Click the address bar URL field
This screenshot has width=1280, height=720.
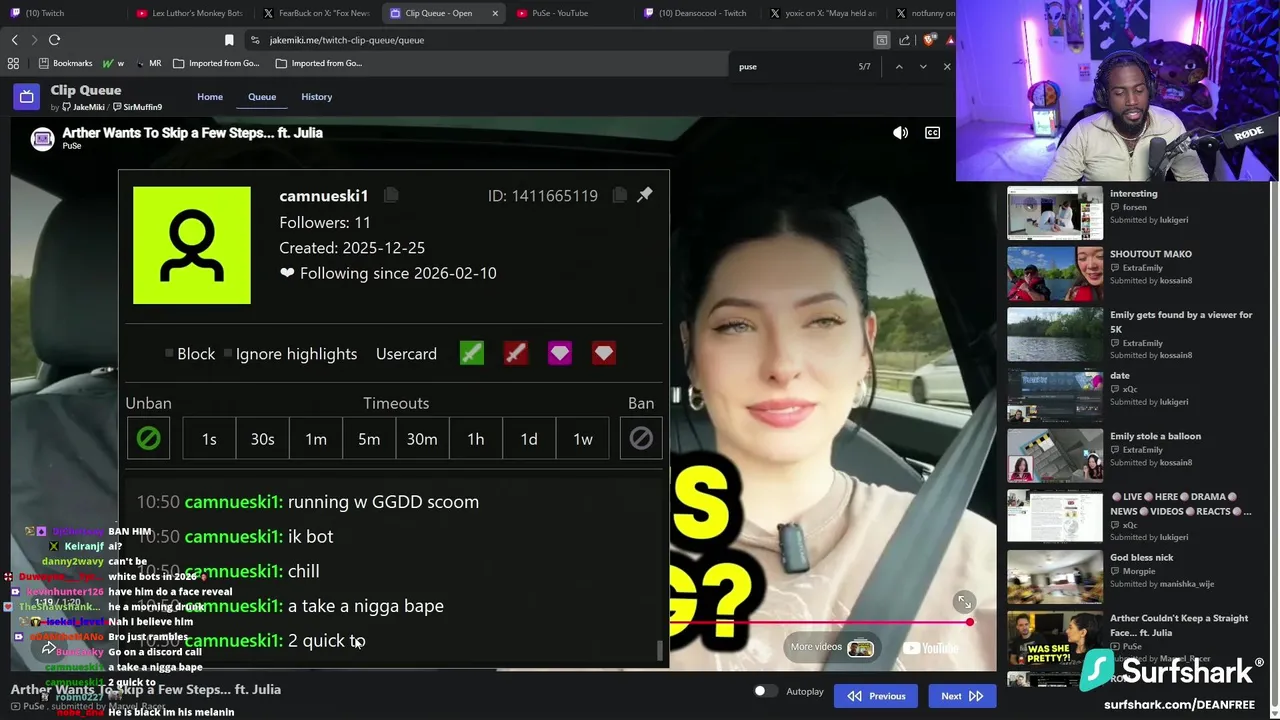coord(560,40)
